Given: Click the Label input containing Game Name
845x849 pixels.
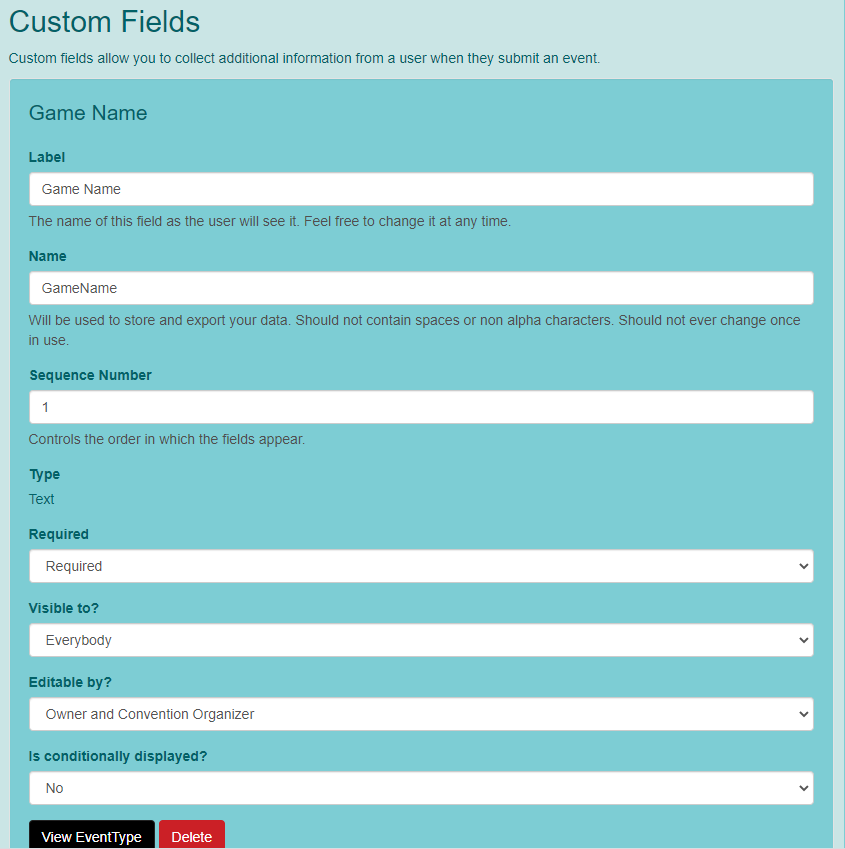Looking at the screenshot, I should tap(421, 189).
